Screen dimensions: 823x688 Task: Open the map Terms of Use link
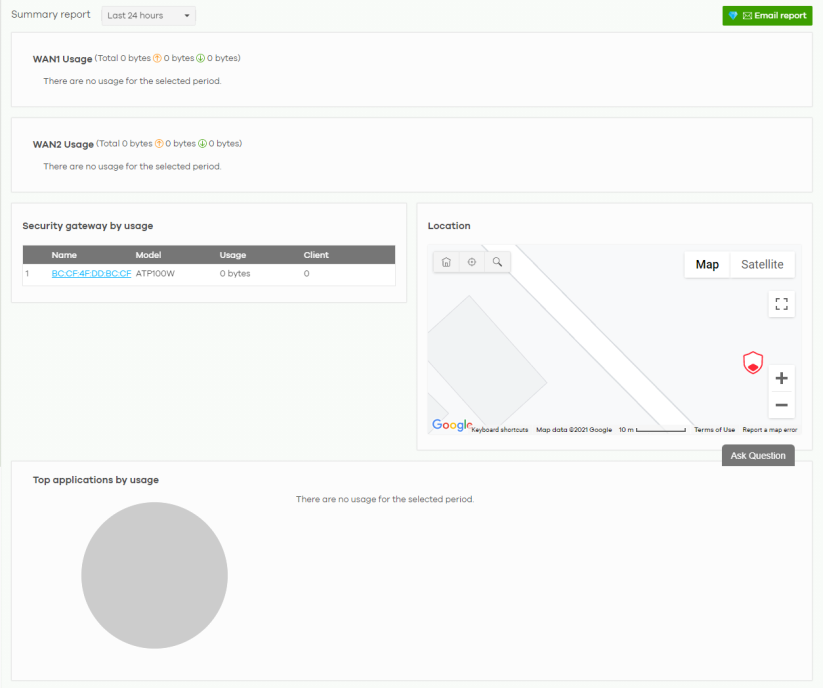pos(714,430)
